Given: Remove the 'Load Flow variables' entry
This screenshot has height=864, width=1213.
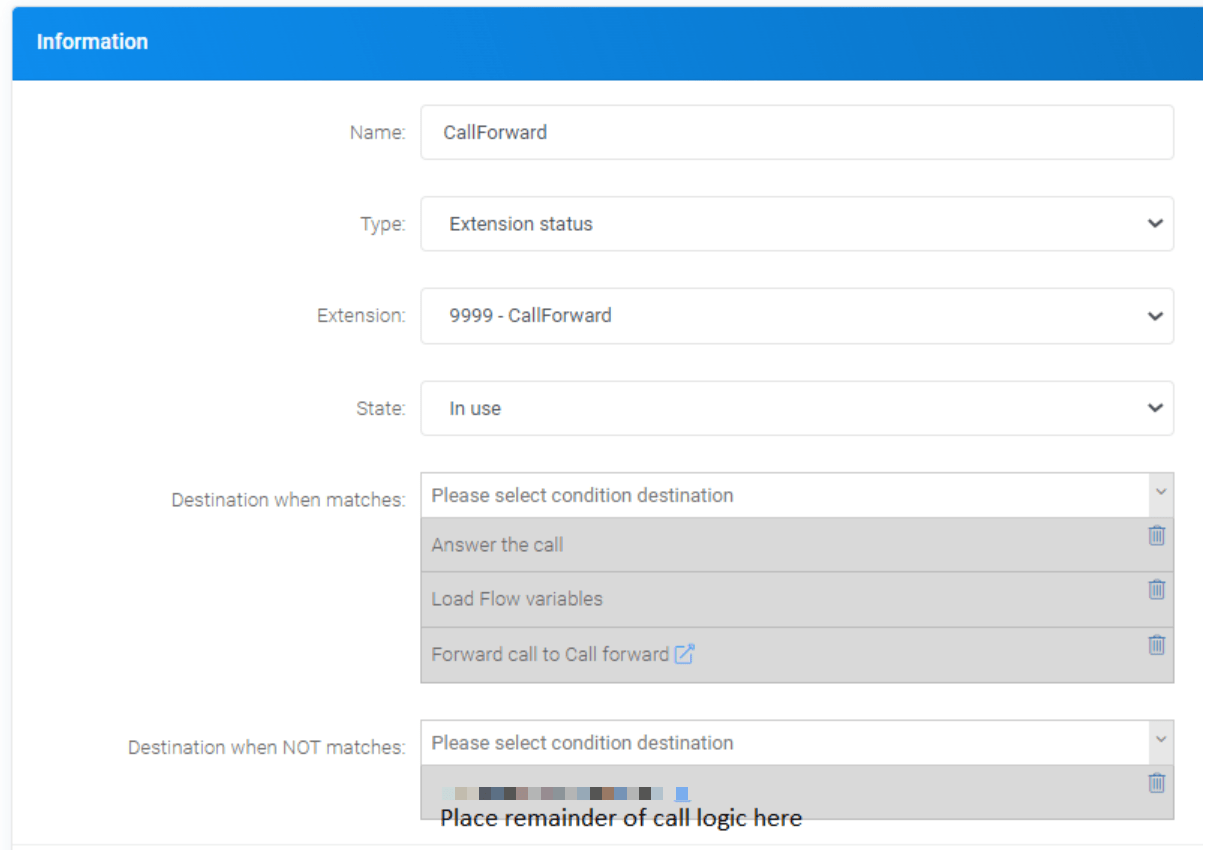Looking at the screenshot, I should [x=1156, y=590].
